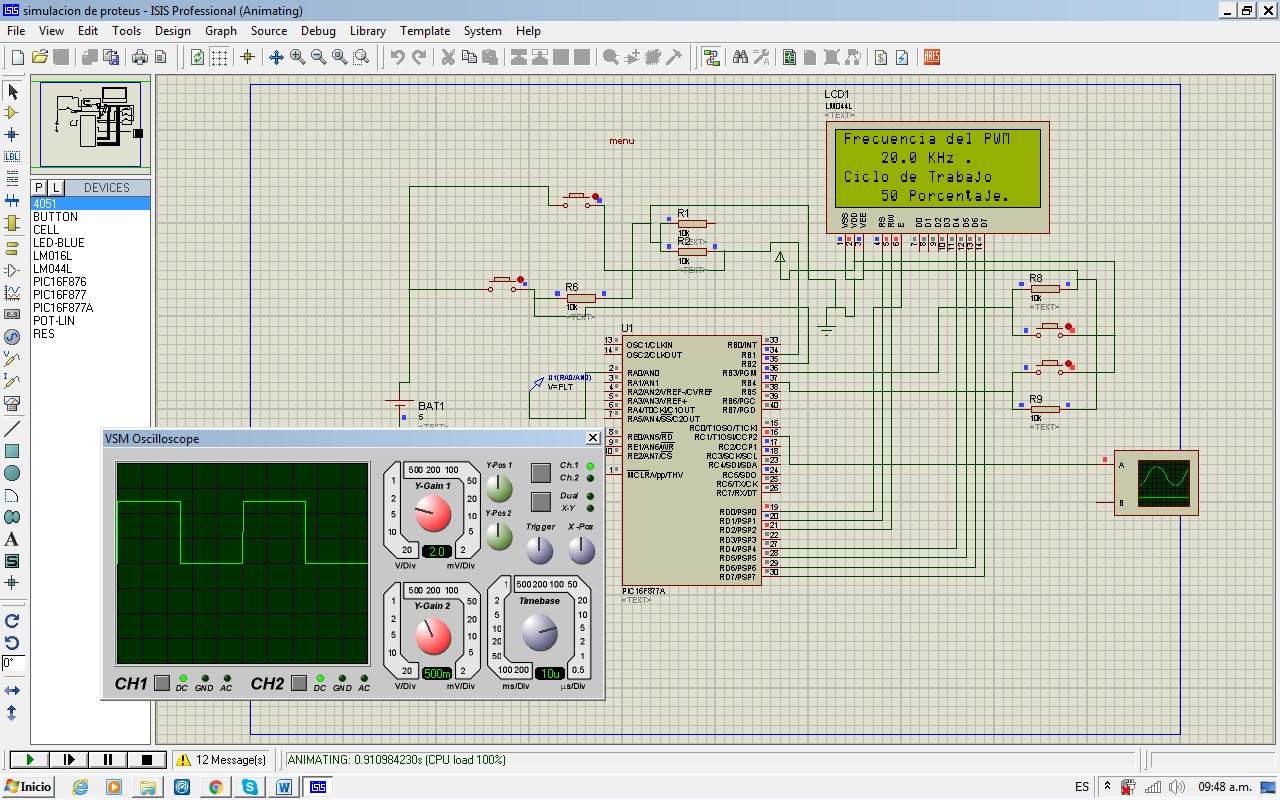This screenshot has height=800, width=1280.
Task: Toggle the CH1 channel checkbox on oscilloscope
Action: pos(162,681)
